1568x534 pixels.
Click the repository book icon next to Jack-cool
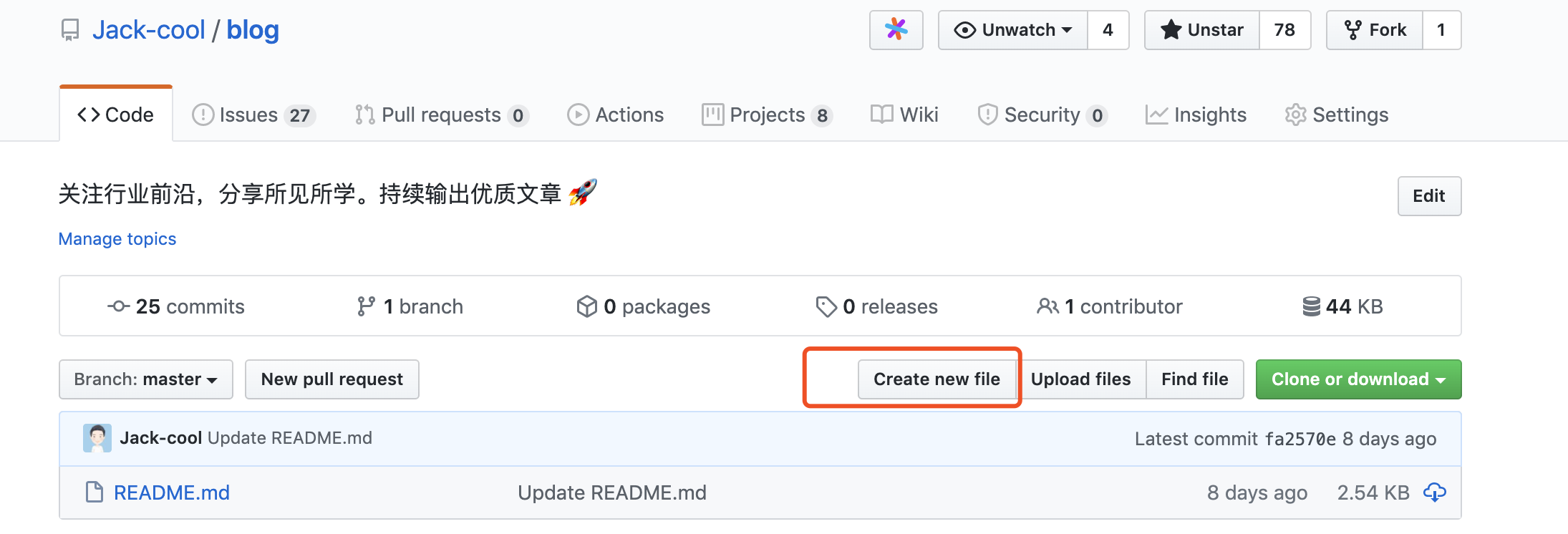(70, 30)
